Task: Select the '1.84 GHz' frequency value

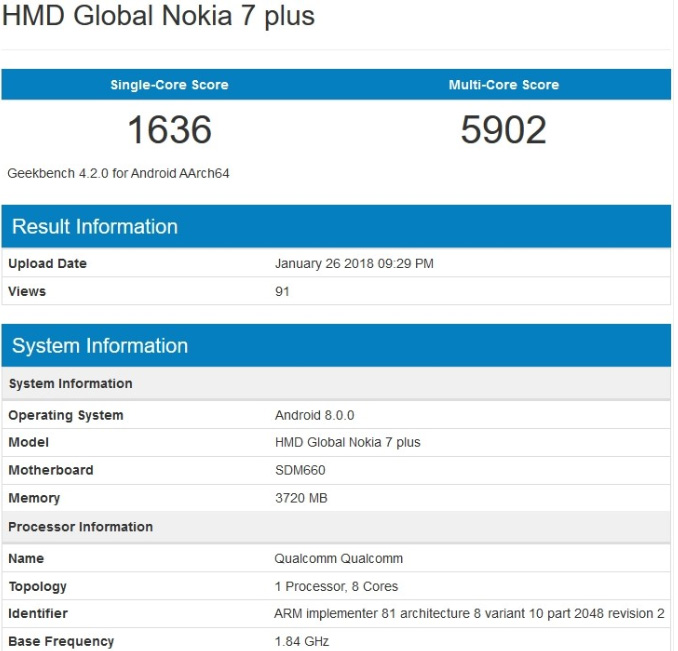Action: point(302,641)
